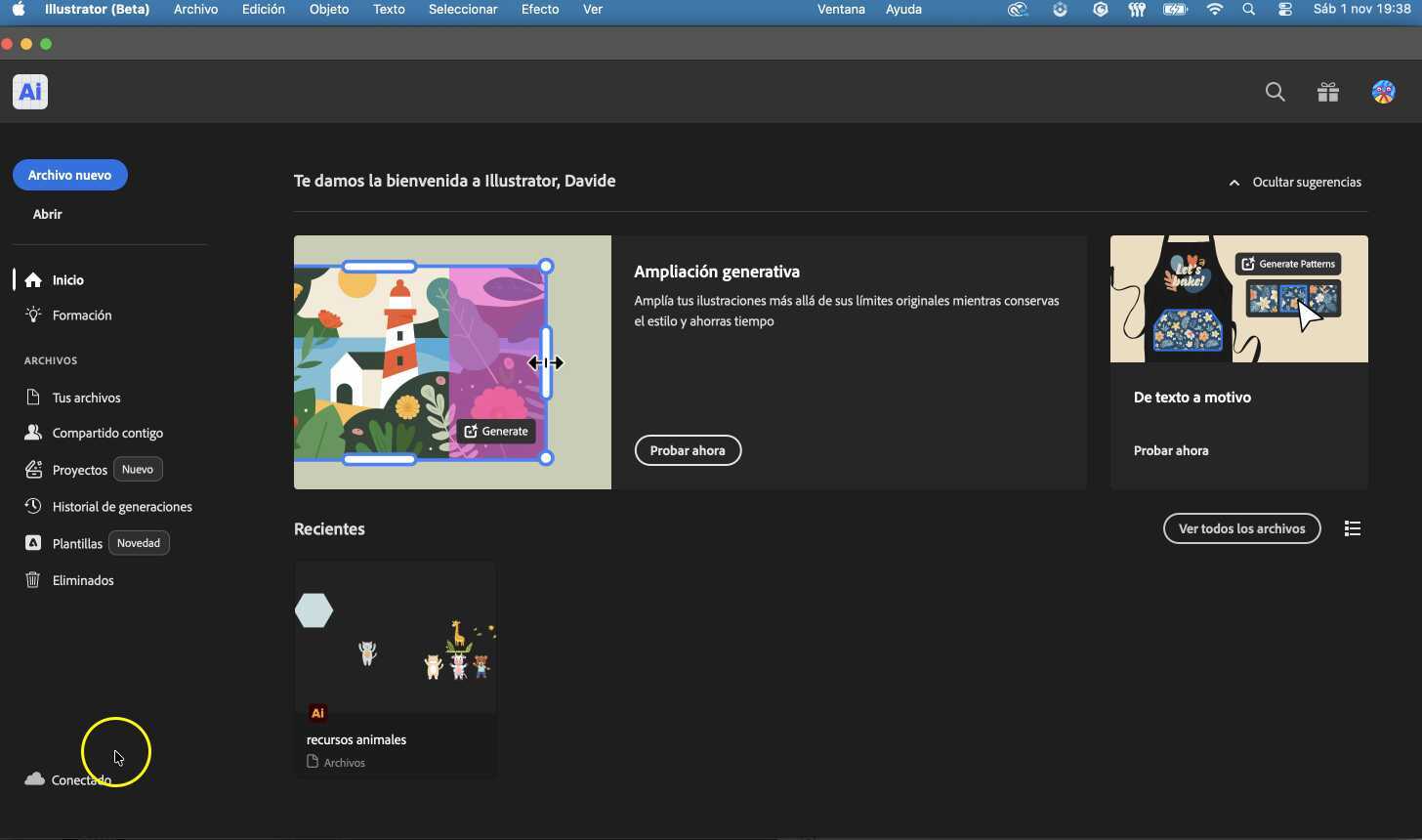Open Historial de generaciones
Viewport: 1422px width, 840px height.
(121, 506)
